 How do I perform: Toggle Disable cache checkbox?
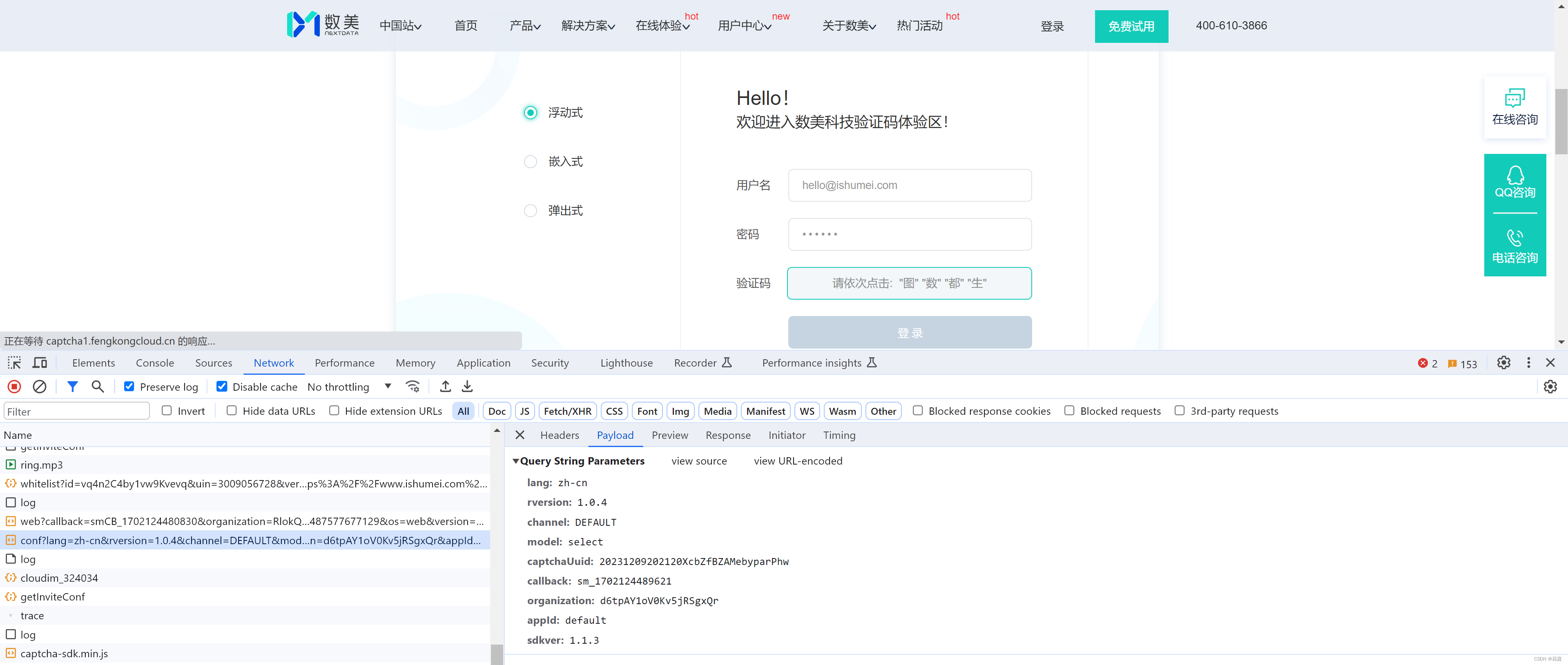(222, 386)
